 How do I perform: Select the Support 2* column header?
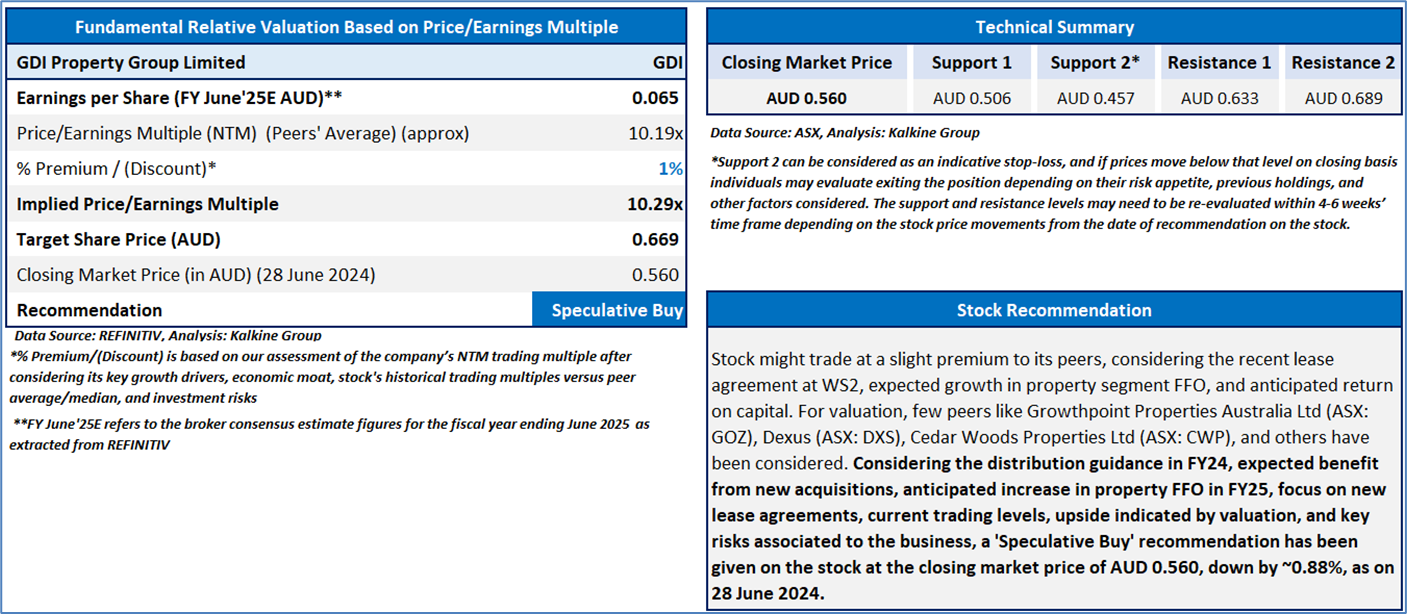1095,63
